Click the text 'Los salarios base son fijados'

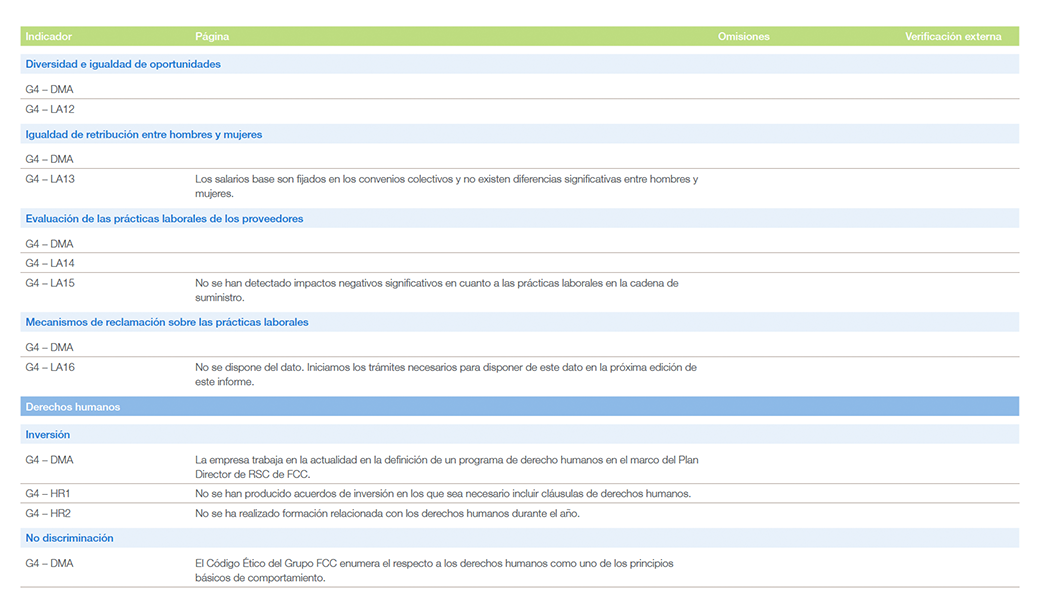click(260, 179)
